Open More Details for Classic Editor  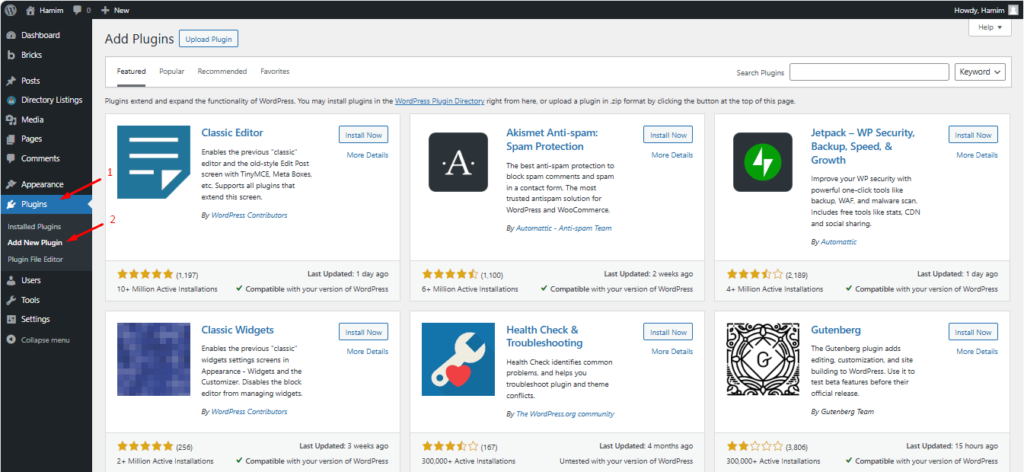[368, 155]
